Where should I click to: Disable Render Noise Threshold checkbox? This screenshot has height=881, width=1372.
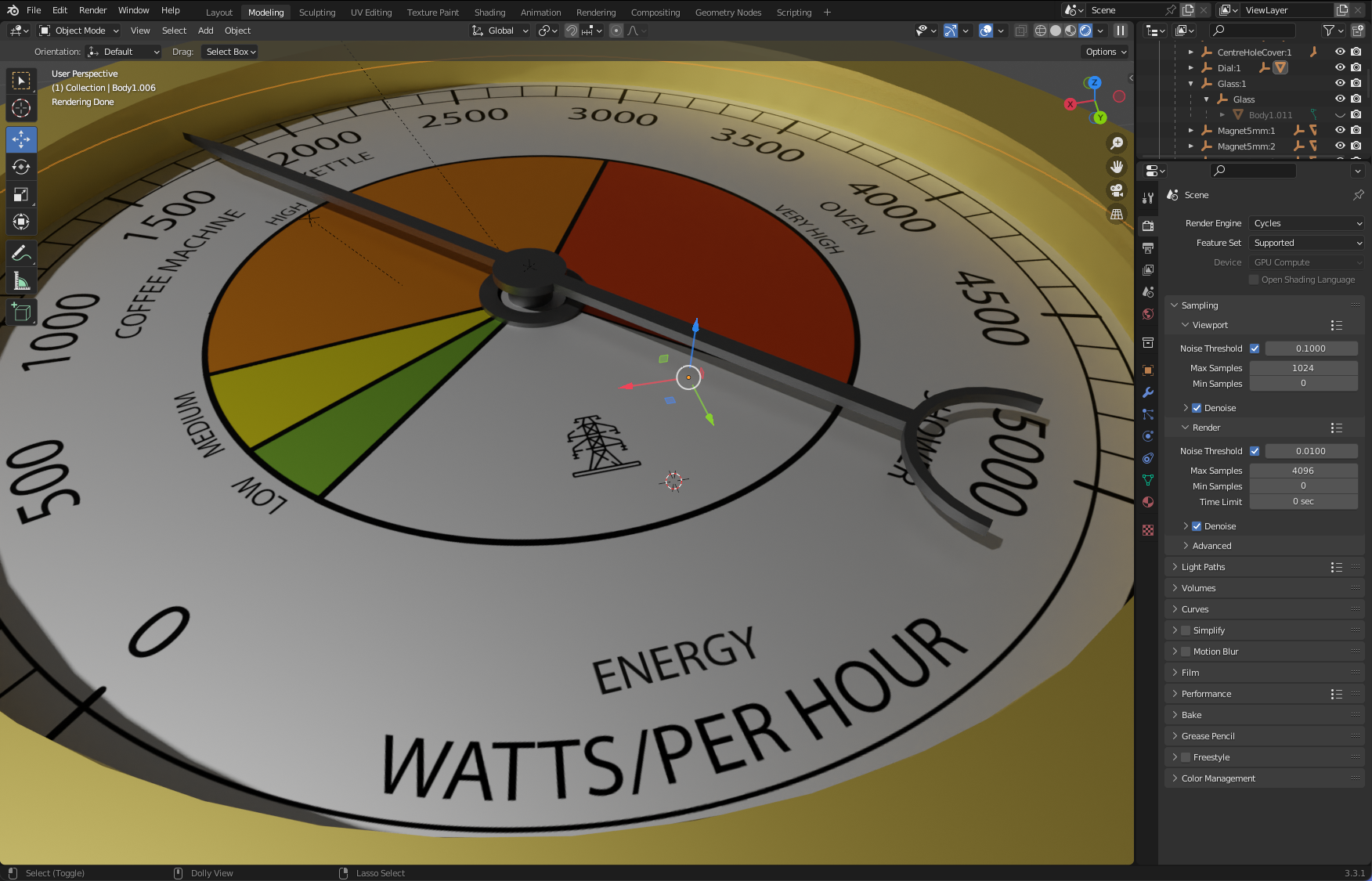1255,451
